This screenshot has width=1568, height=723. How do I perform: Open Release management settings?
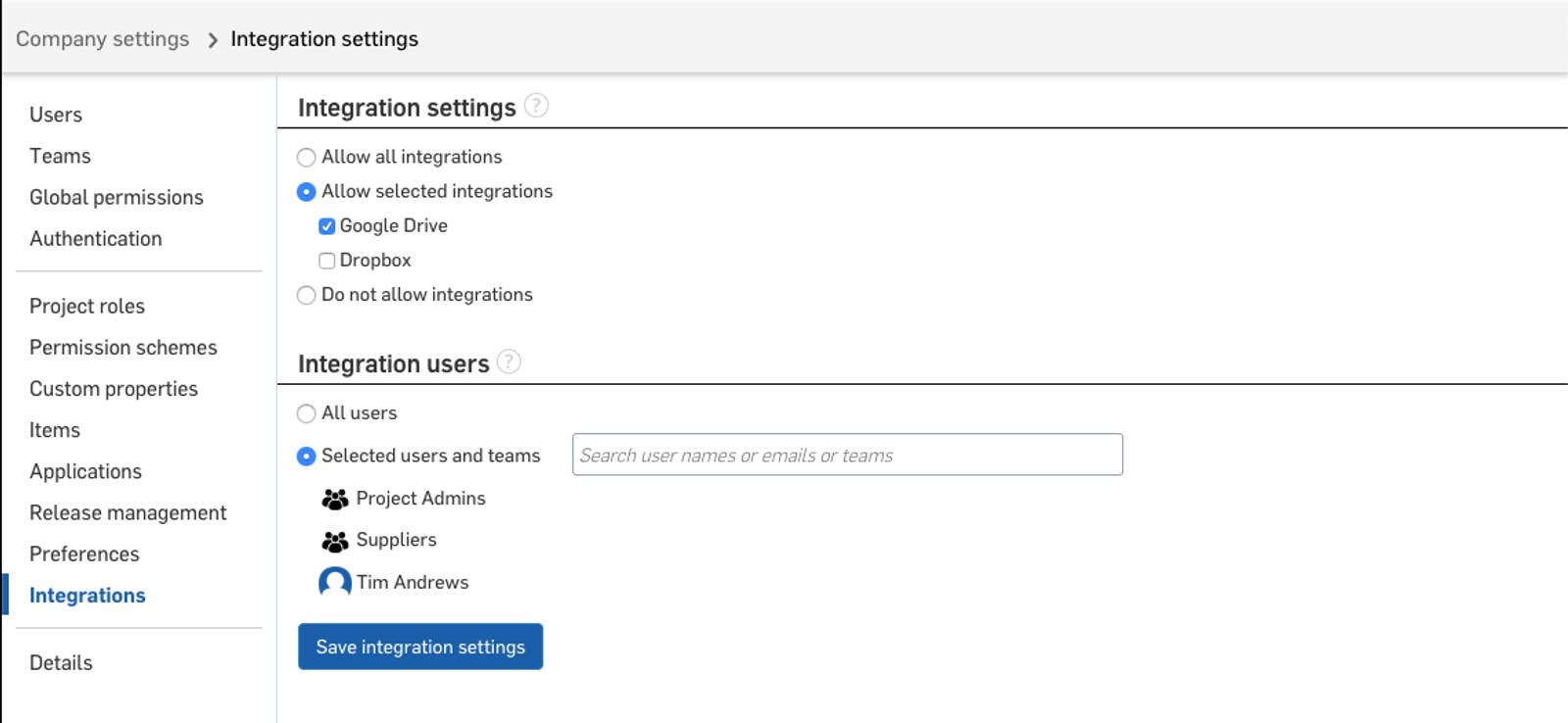pos(128,513)
